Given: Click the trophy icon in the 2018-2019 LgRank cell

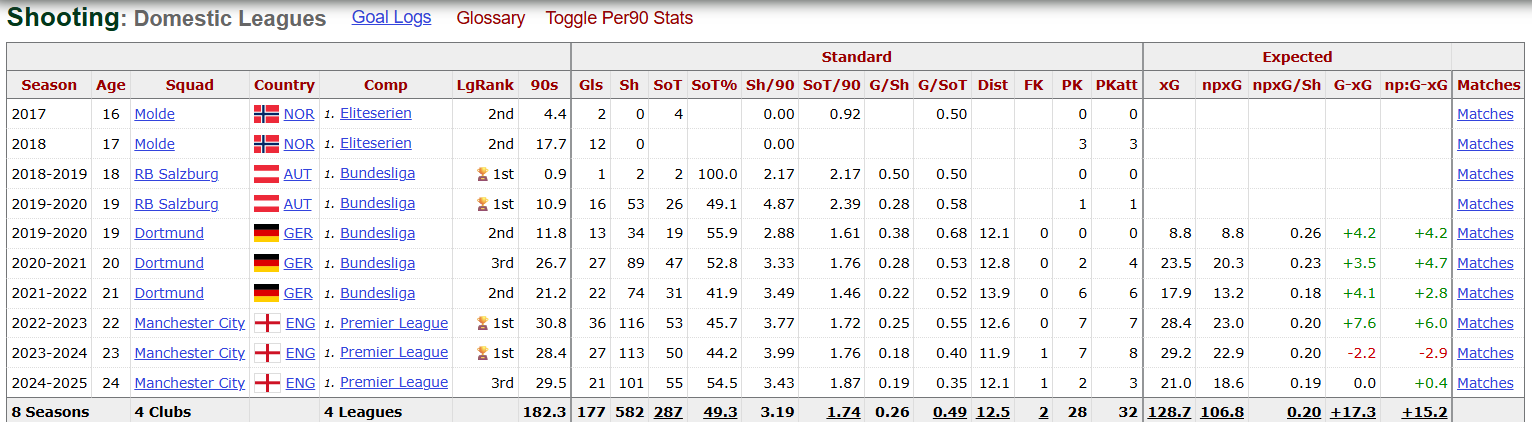Looking at the screenshot, I should [483, 174].
